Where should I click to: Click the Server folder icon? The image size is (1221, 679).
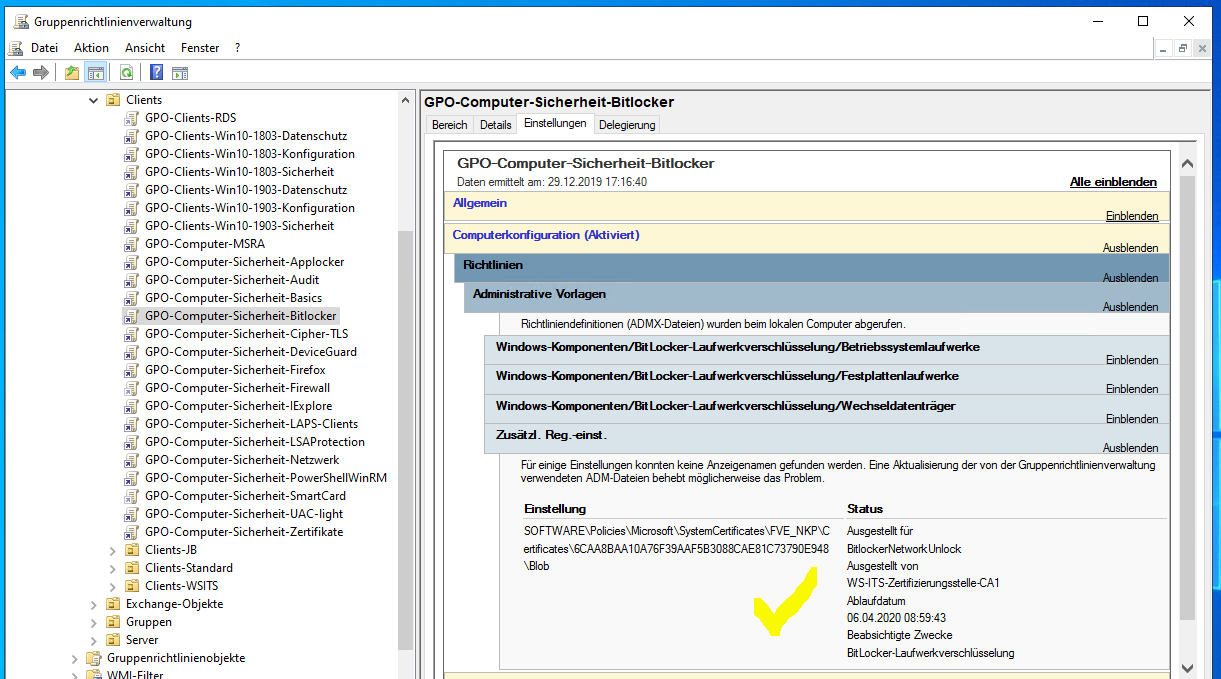click(x=113, y=640)
